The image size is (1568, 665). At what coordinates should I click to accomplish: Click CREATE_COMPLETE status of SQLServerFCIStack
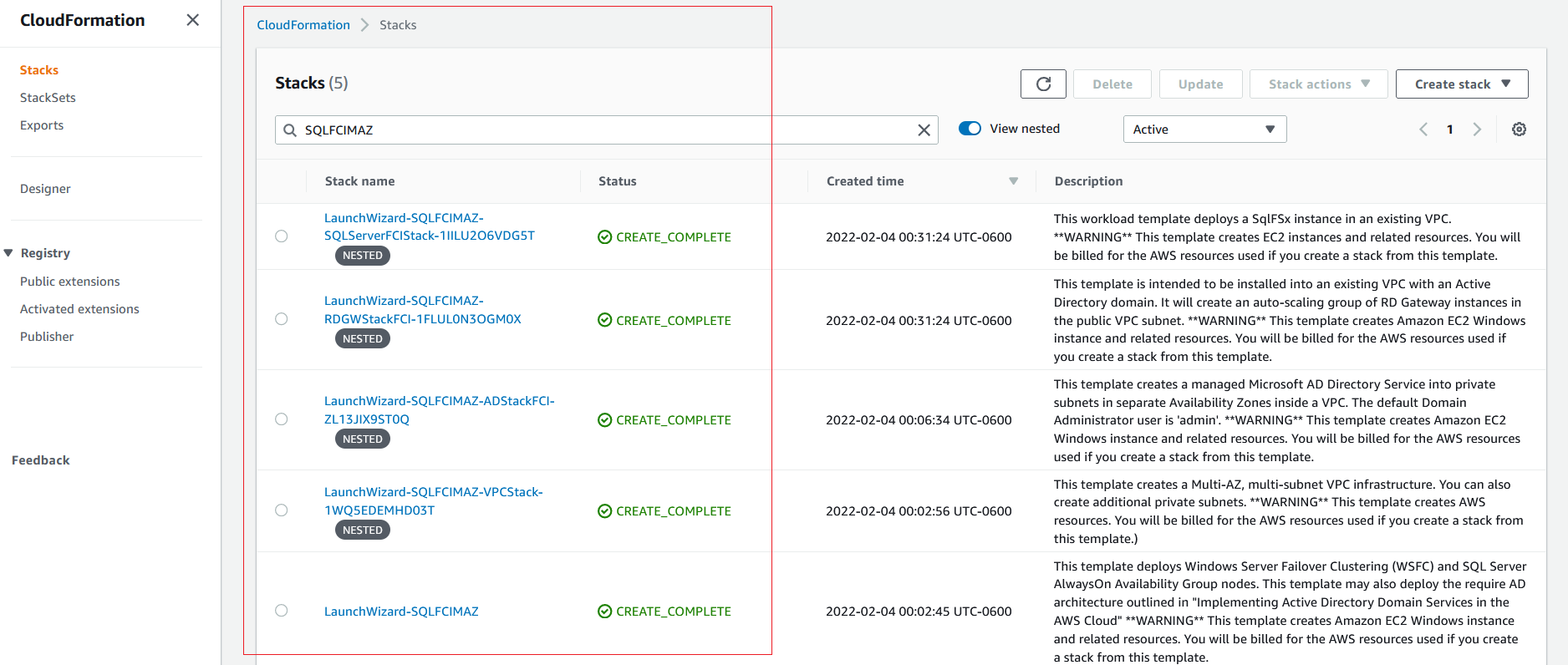[664, 237]
